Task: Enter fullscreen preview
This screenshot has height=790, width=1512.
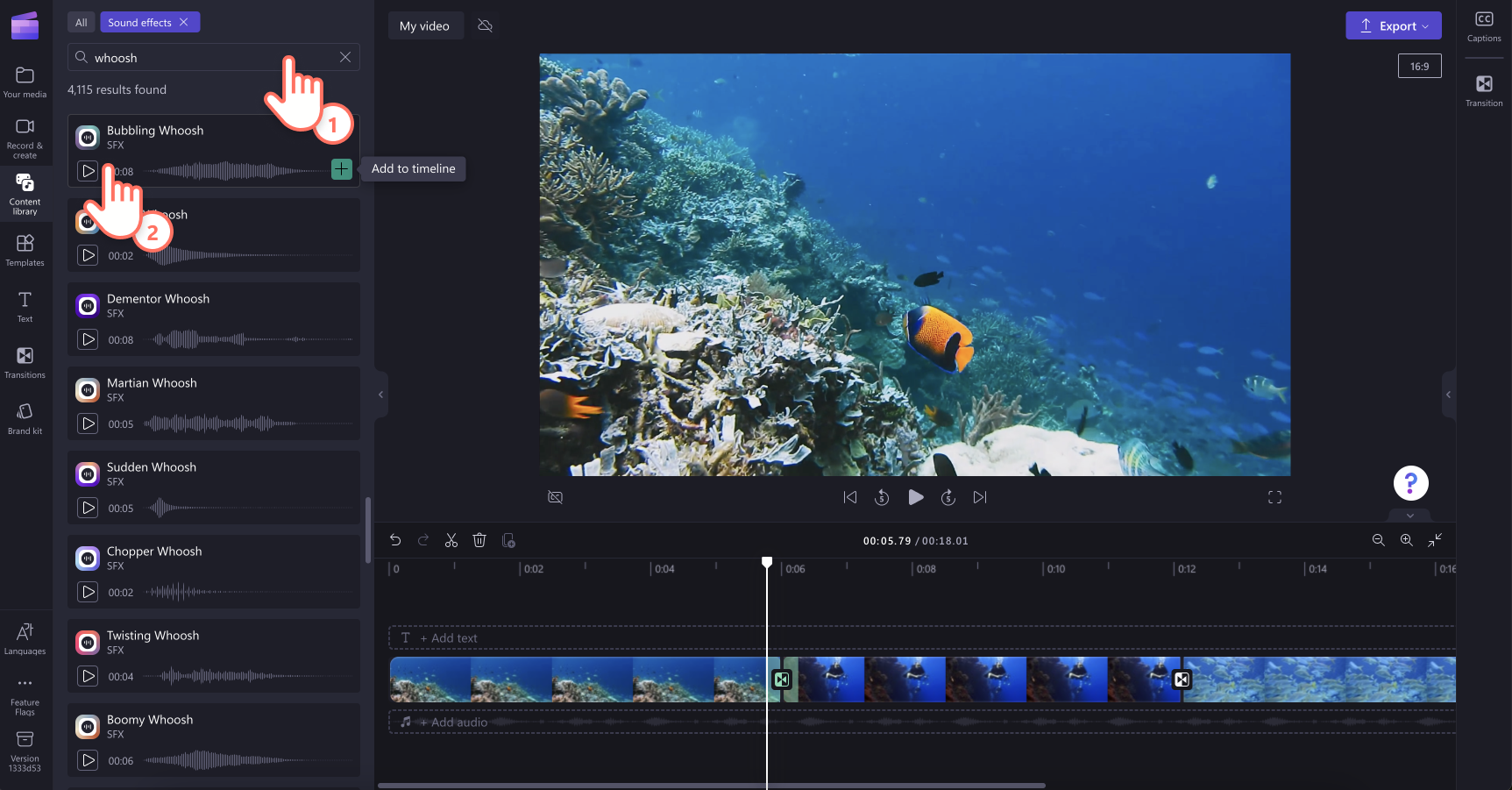Action: 1274,497
